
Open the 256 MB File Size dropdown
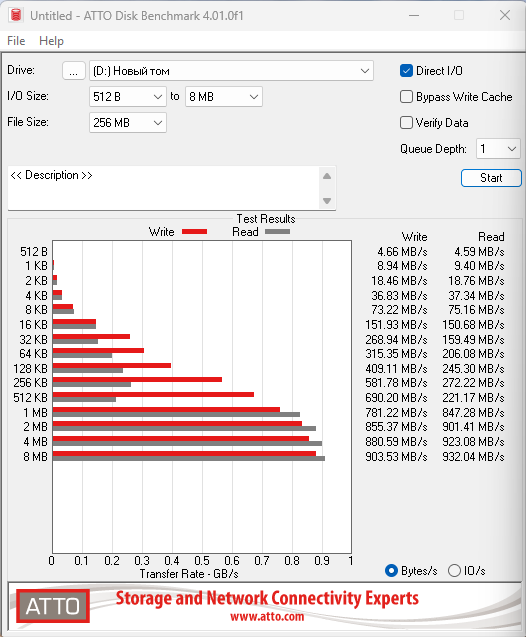[x=128, y=123]
